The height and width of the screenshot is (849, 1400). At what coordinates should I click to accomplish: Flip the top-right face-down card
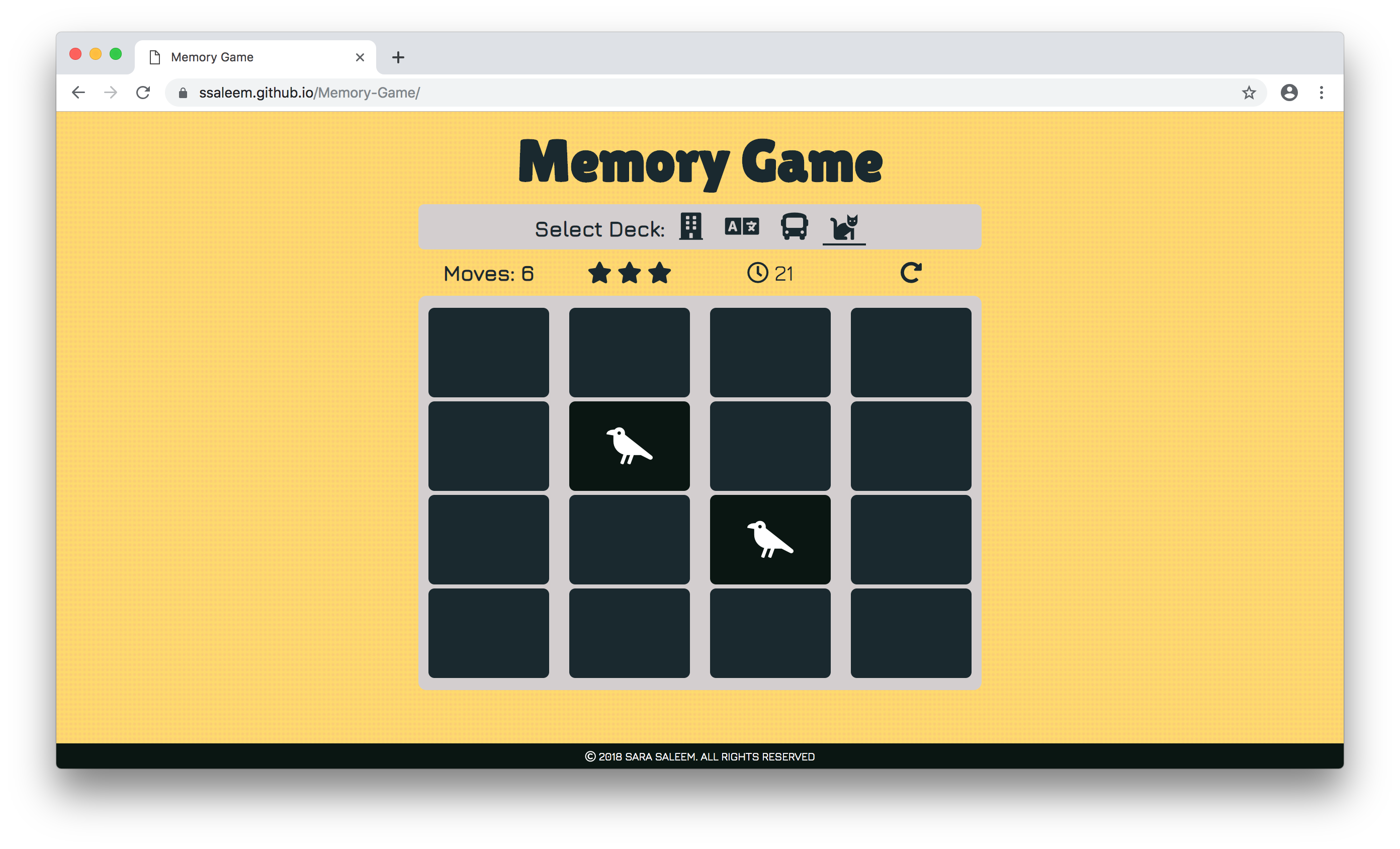click(910, 353)
